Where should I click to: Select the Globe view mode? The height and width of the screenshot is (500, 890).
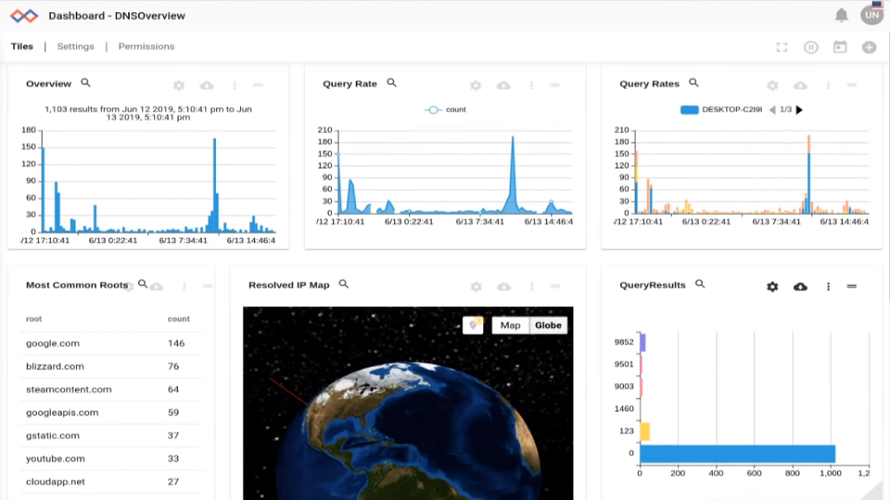[548, 325]
